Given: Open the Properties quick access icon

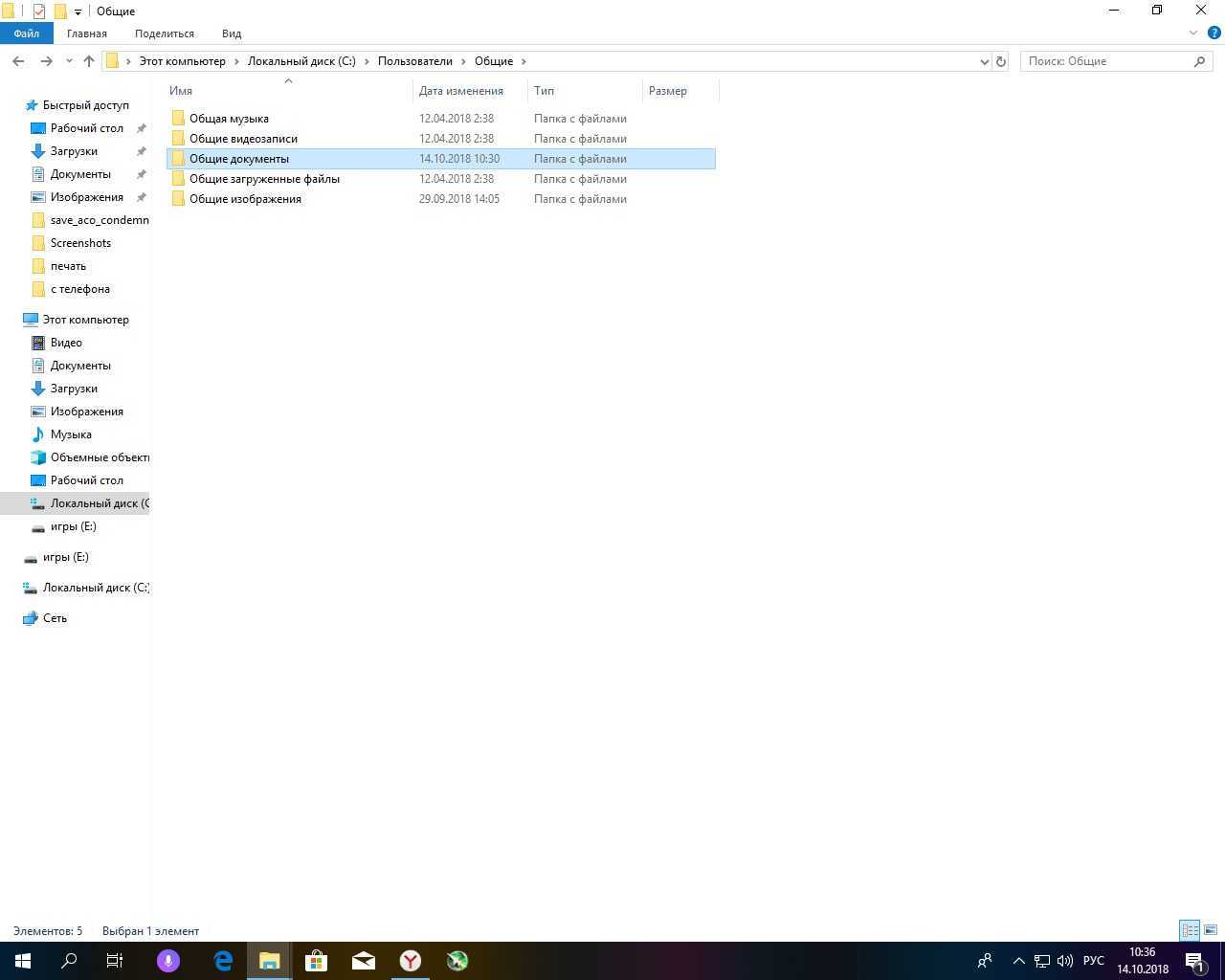Looking at the screenshot, I should coord(39,11).
